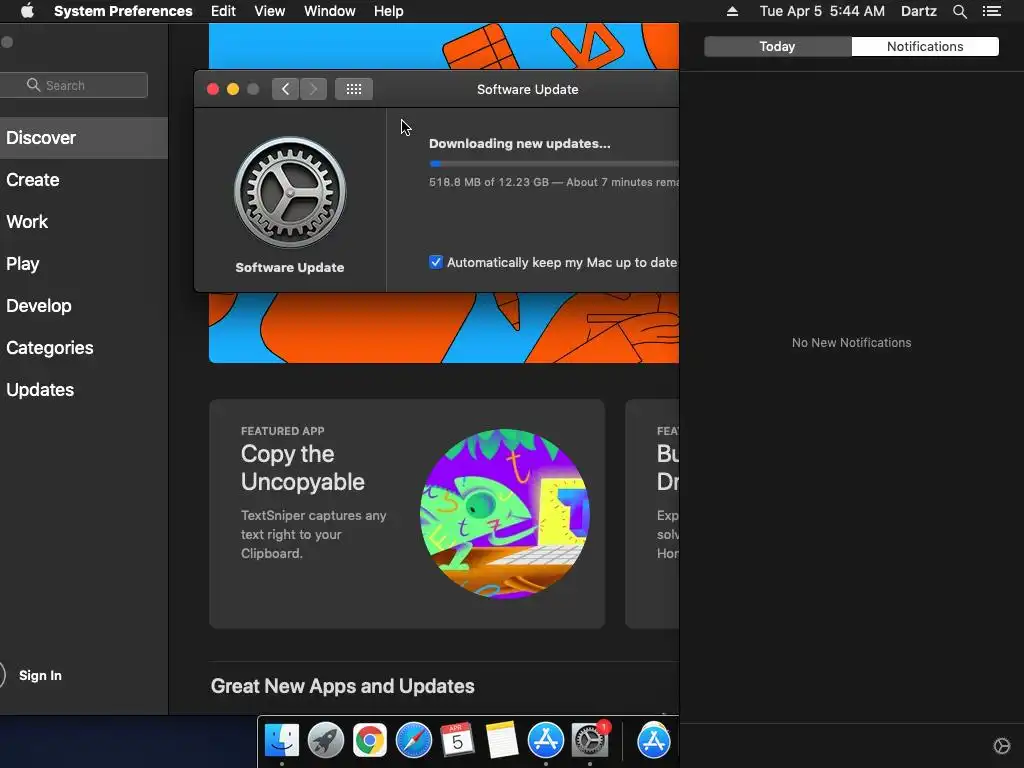Go back in System Preferences
The height and width of the screenshot is (768, 1024).
point(285,89)
